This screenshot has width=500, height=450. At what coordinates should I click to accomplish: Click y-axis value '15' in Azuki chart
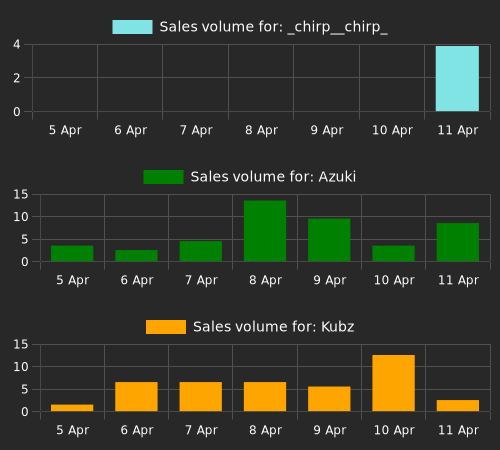[x=21, y=194]
